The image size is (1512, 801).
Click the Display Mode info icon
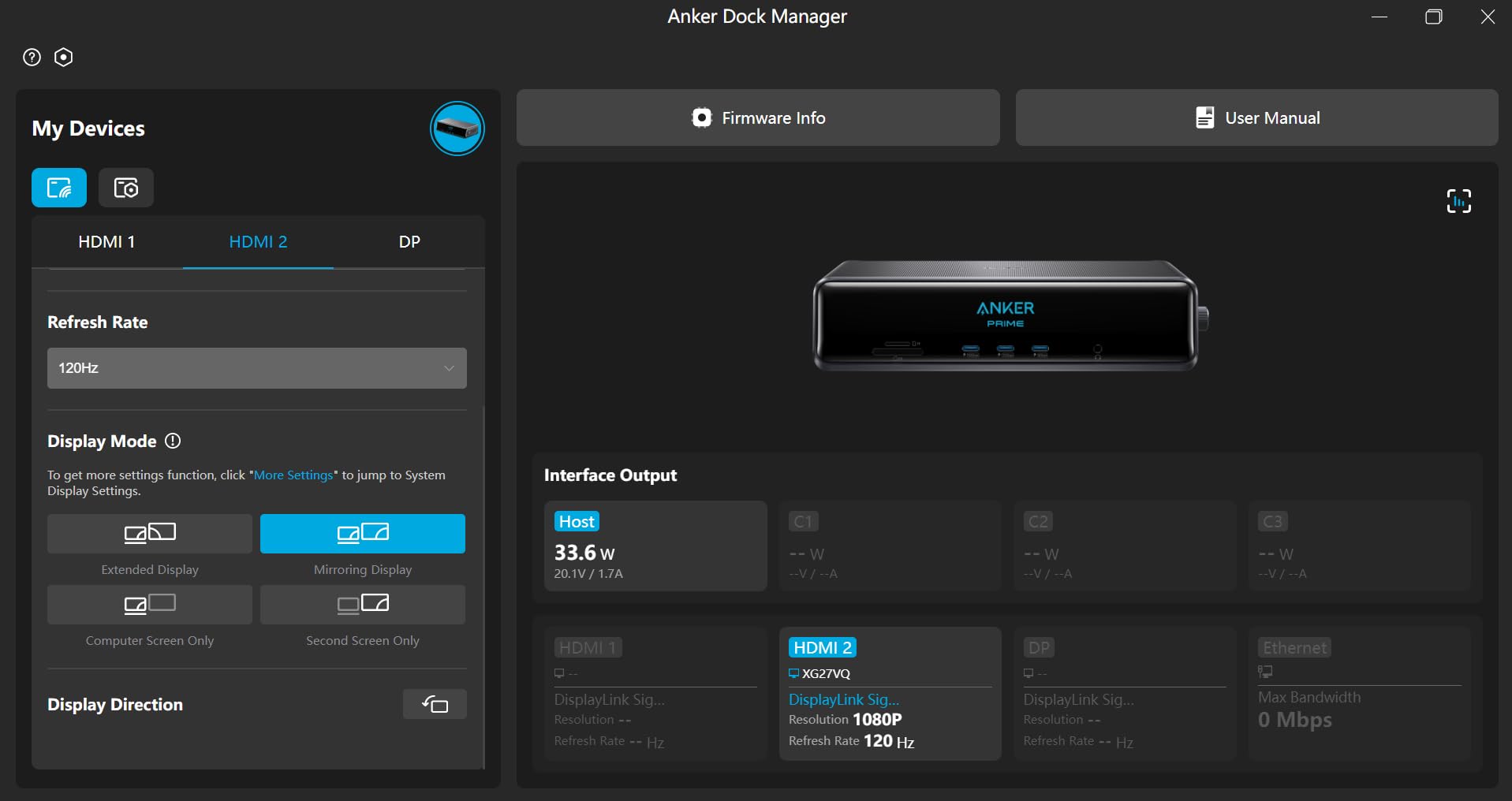[173, 441]
